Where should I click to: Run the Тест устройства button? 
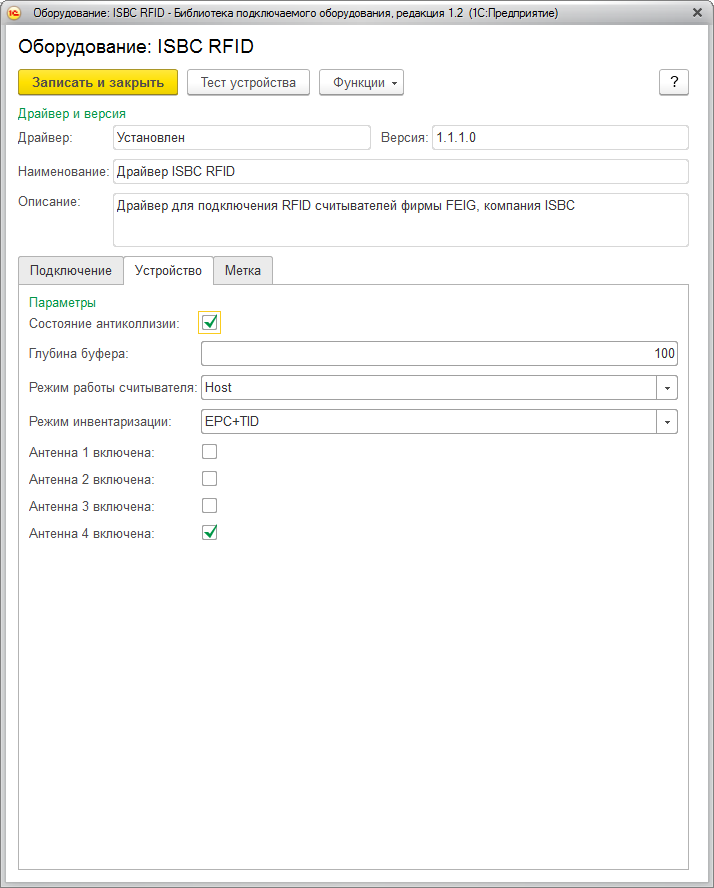tap(248, 83)
